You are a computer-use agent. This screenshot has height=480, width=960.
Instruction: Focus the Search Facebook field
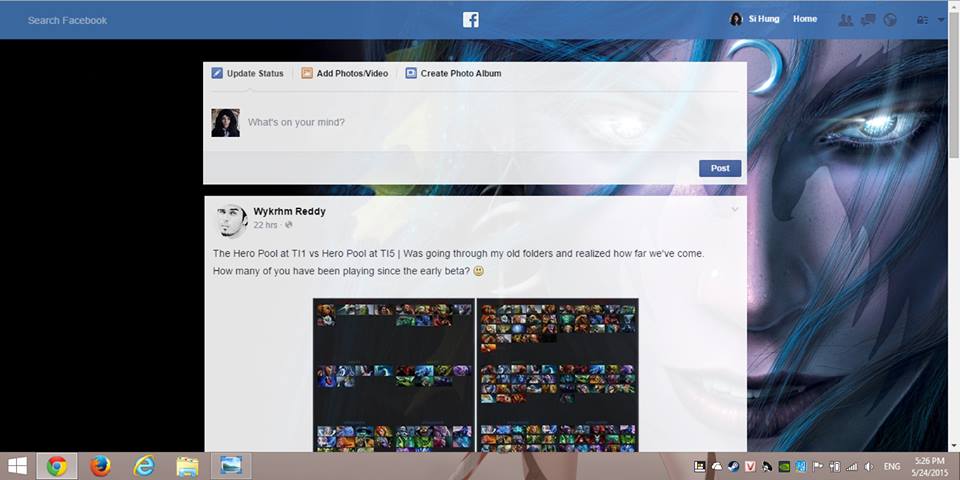coord(67,20)
